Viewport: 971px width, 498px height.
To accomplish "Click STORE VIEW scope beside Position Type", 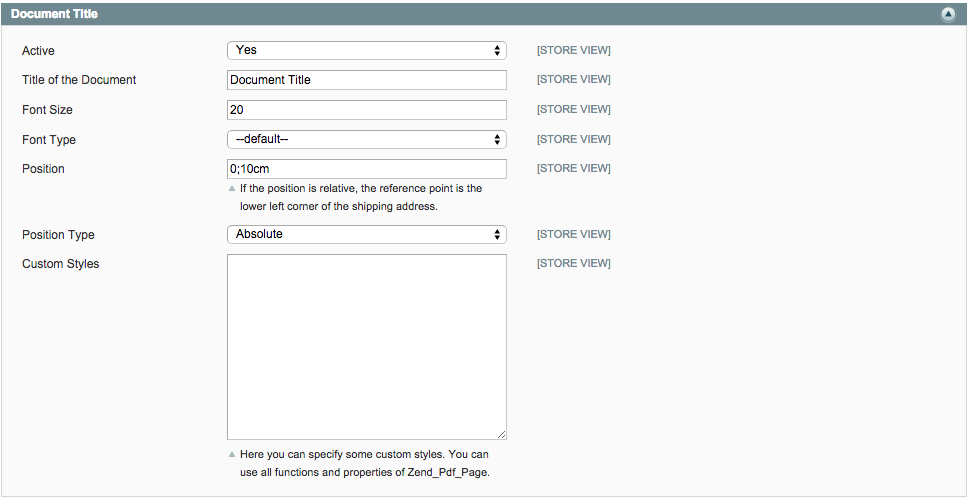I will coord(573,234).
